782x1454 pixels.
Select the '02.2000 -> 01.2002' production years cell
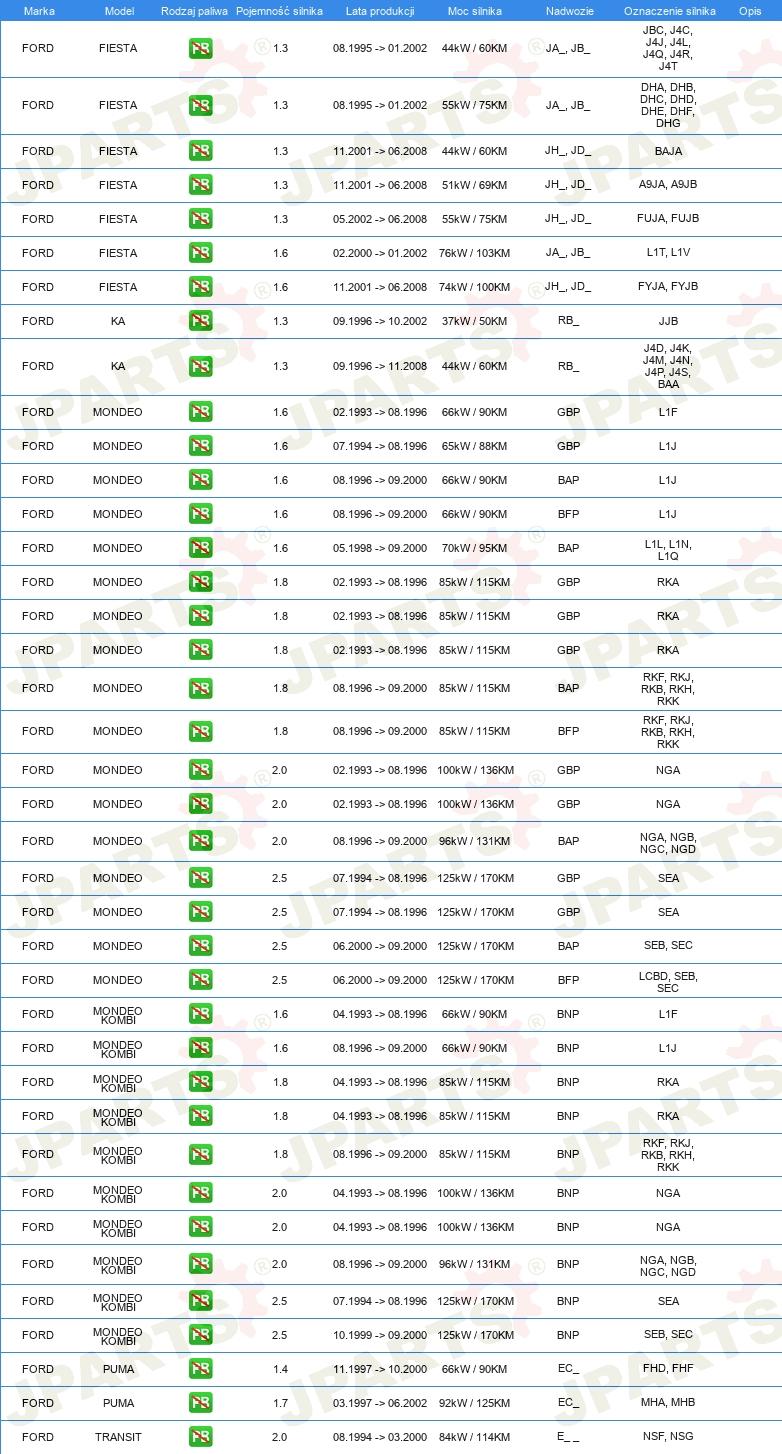380,253
